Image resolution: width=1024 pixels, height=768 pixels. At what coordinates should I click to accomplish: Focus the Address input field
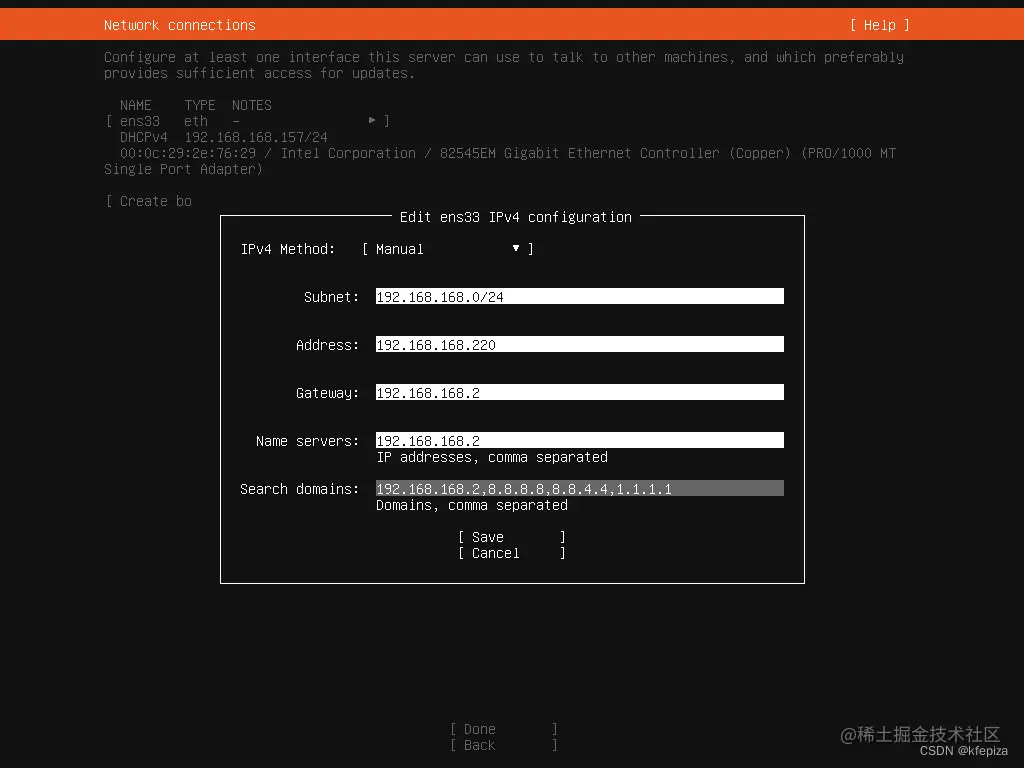pyautogui.click(x=579, y=345)
